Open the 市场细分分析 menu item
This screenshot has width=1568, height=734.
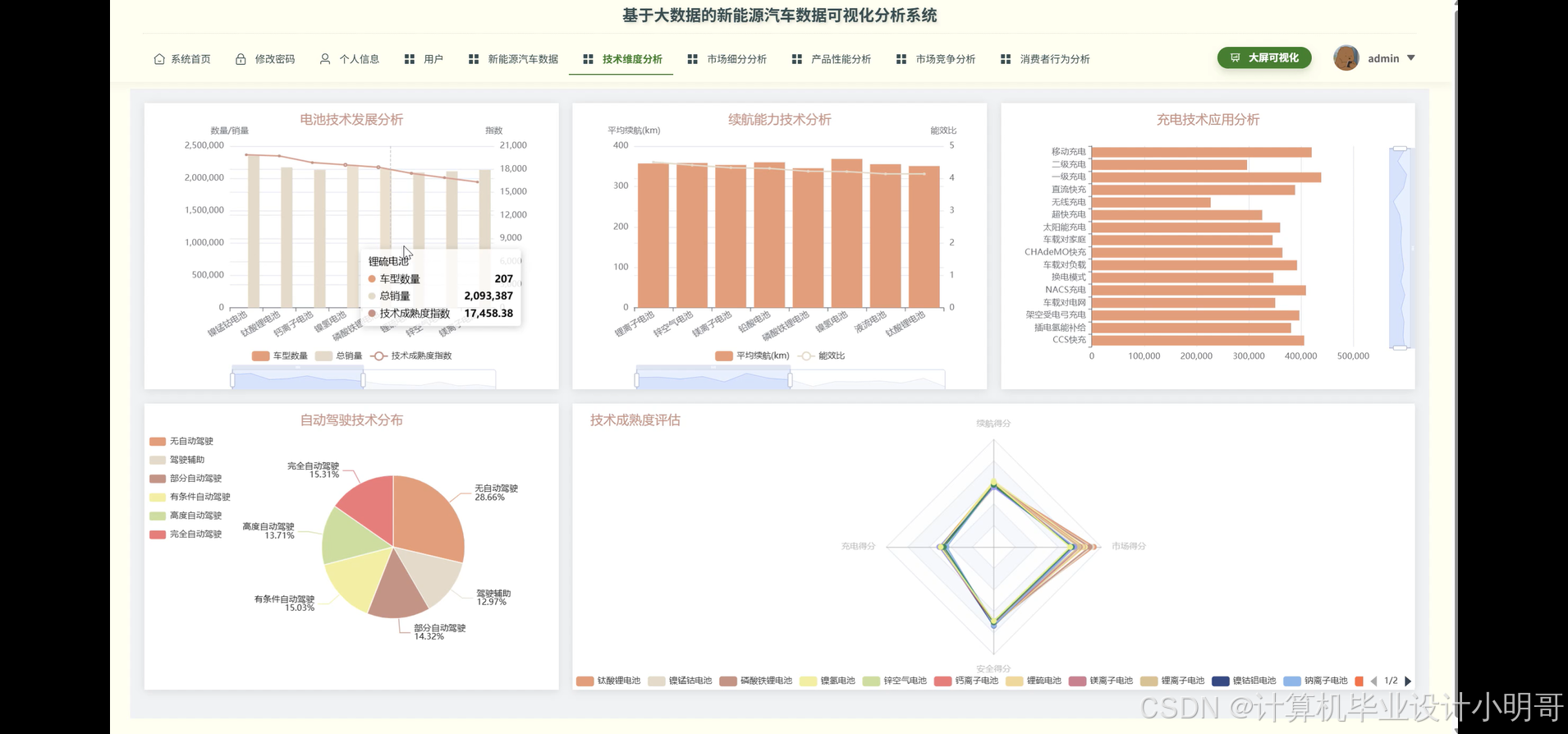coord(727,59)
